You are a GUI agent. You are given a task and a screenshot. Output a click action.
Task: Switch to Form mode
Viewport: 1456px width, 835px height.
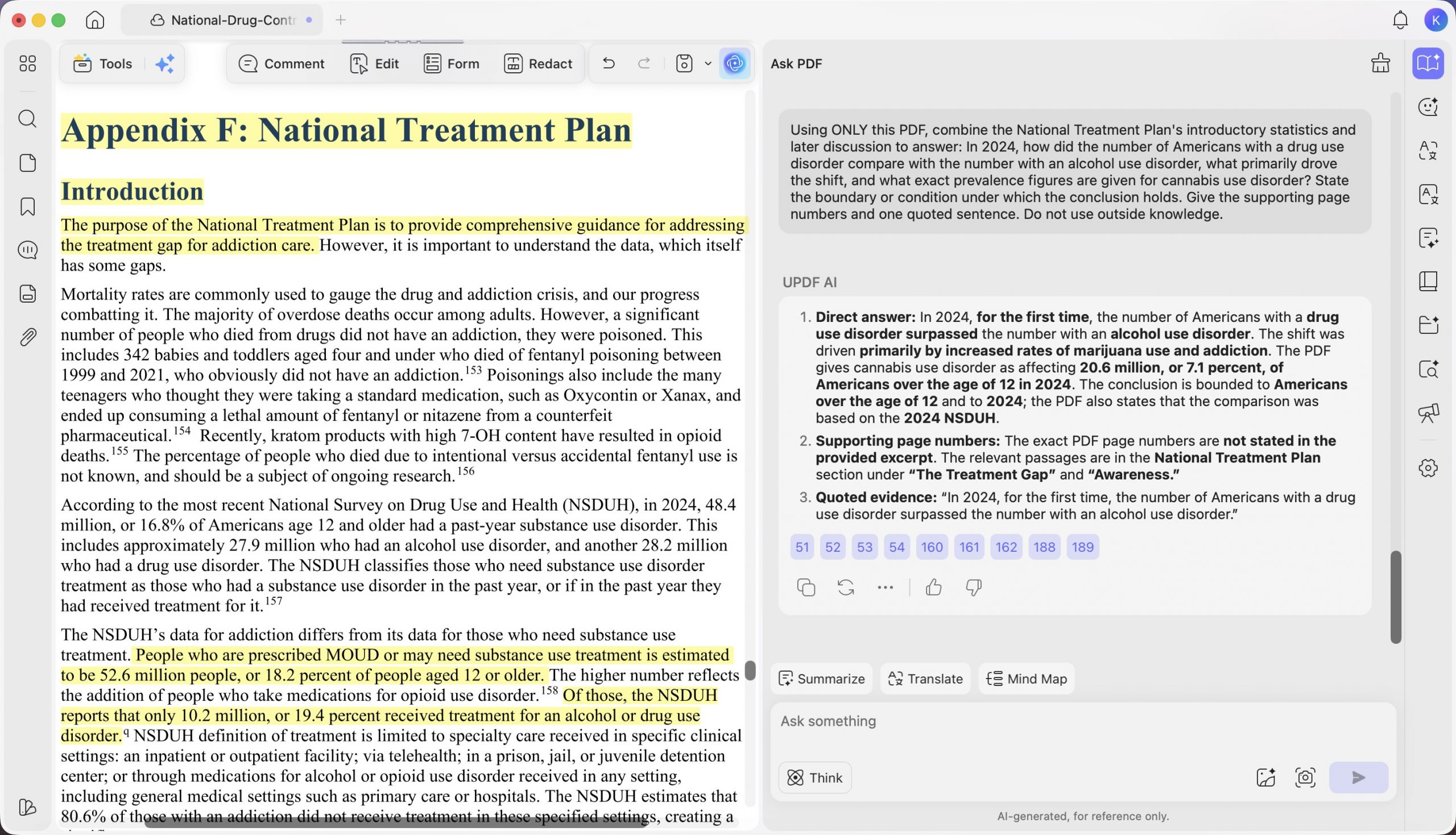[x=452, y=64]
